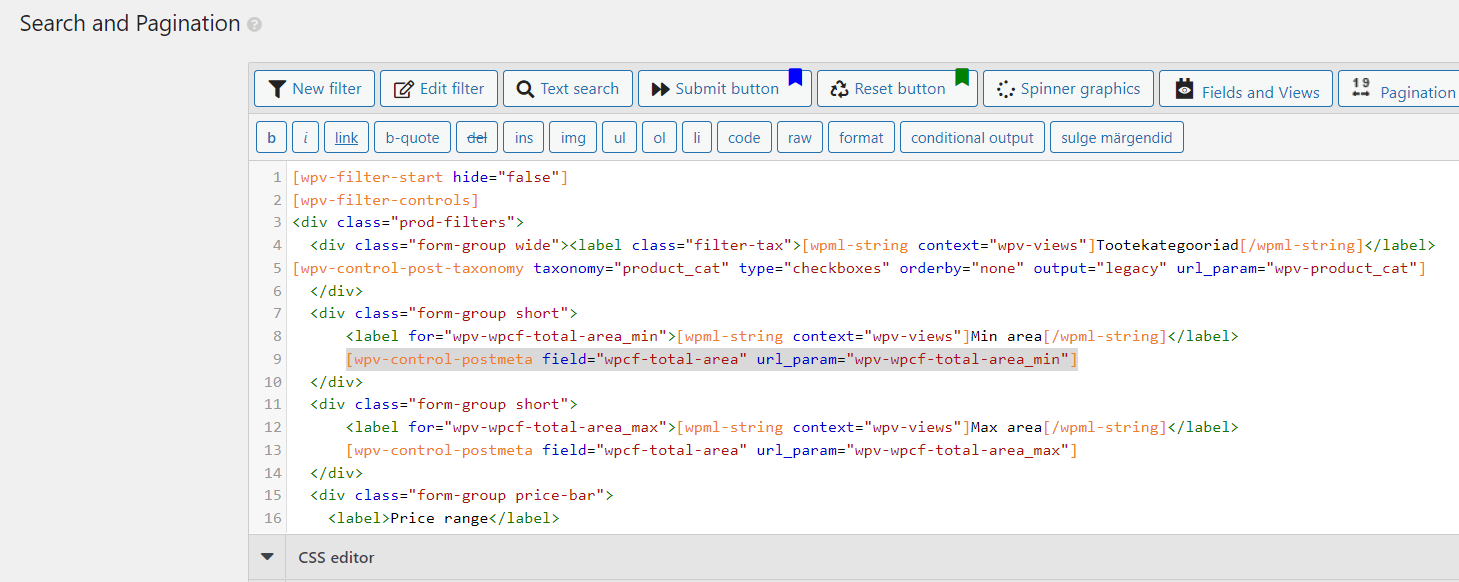Image resolution: width=1459 pixels, height=582 pixels.
Task: Click the eye icon of Fields and Views
Action: point(1185,88)
